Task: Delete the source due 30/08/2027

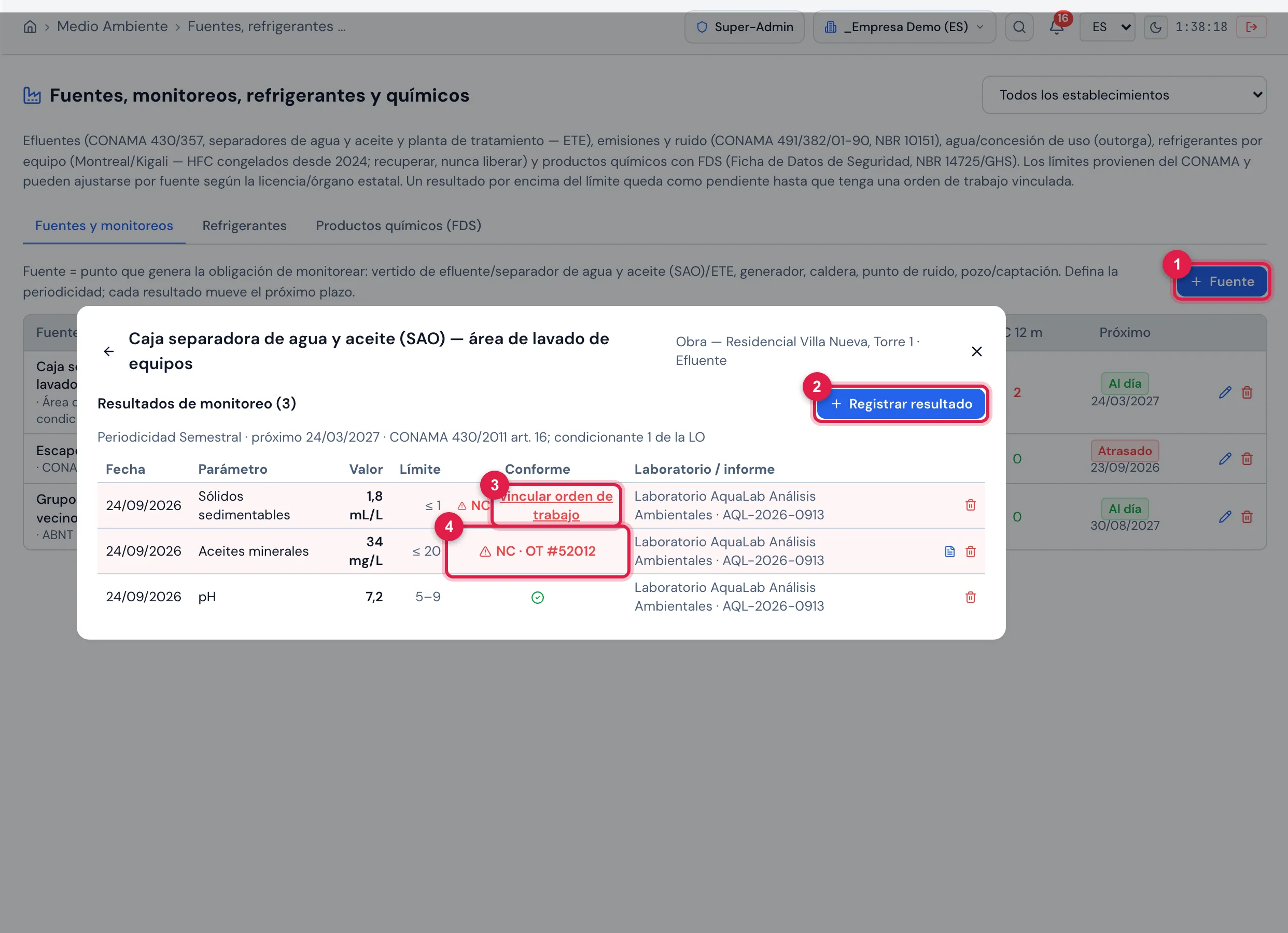Action: coord(1247,517)
